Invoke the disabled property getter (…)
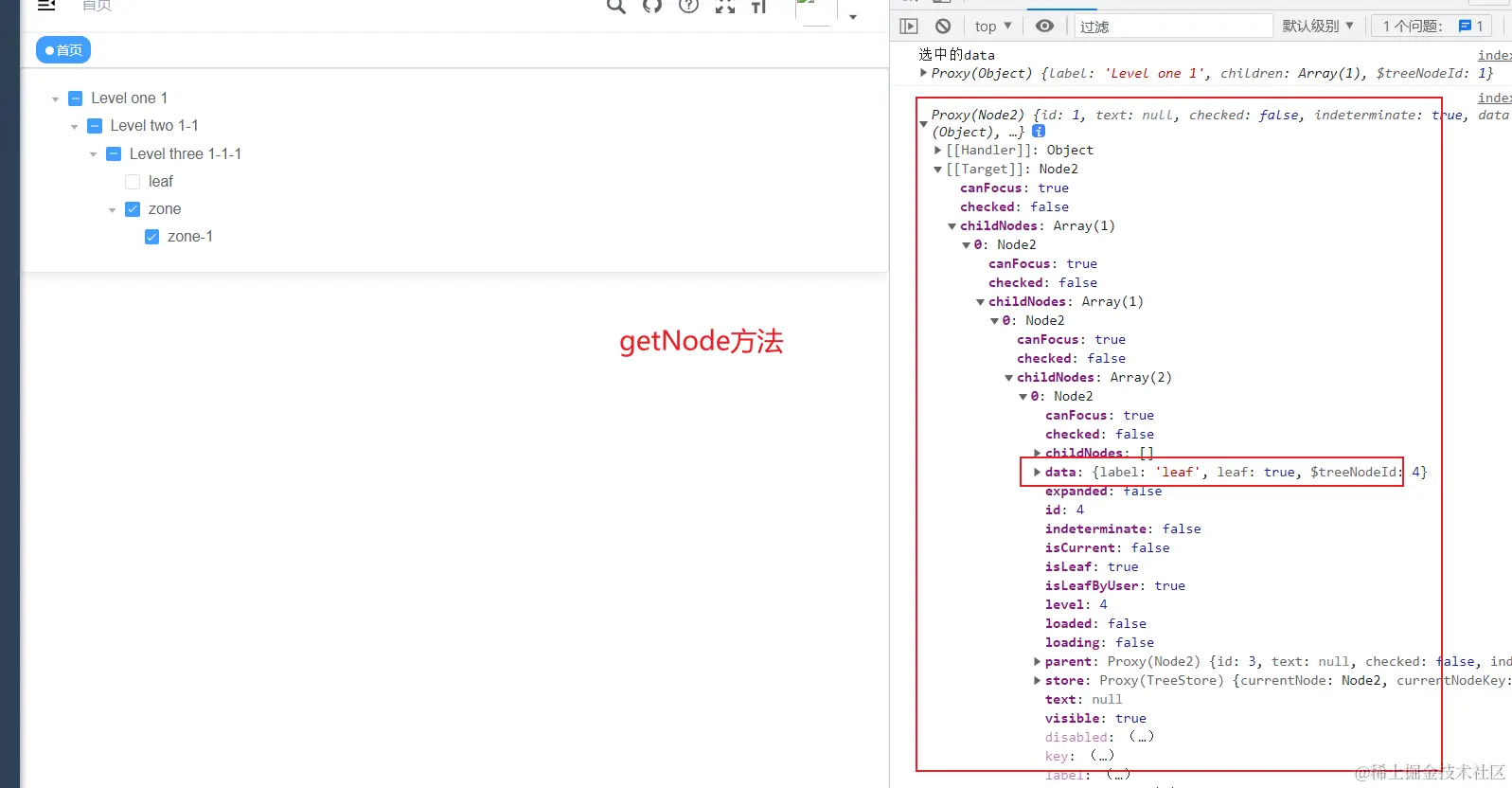 pos(1141,737)
